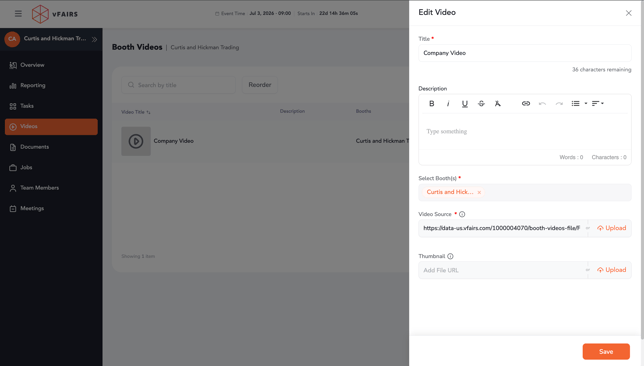This screenshot has height=366, width=644.
Task: Open Tasks in the sidebar
Action: (51, 106)
